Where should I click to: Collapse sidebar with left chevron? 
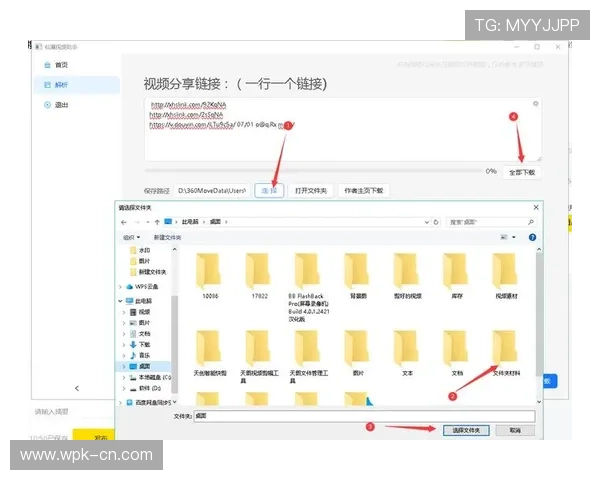coord(77,388)
